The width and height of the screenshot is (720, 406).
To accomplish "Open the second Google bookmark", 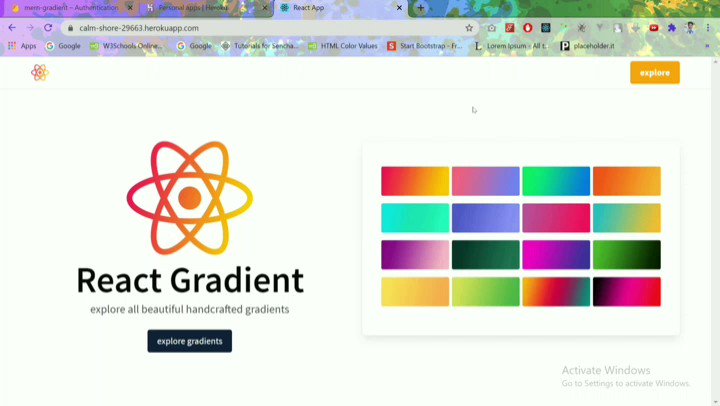I will point(194,46).
